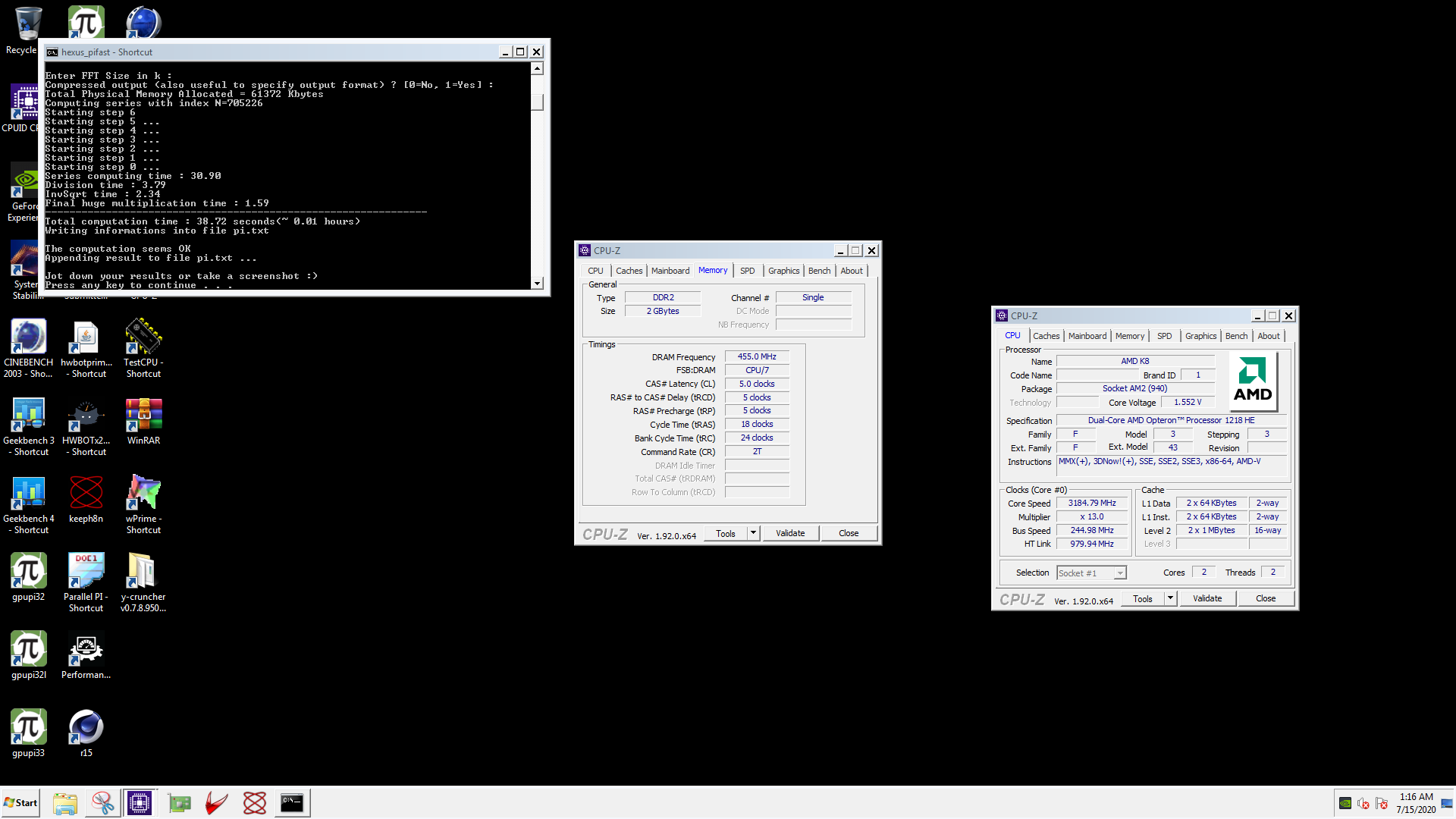Open hwbotprime shortcut icon

click(x=86, y=348)
